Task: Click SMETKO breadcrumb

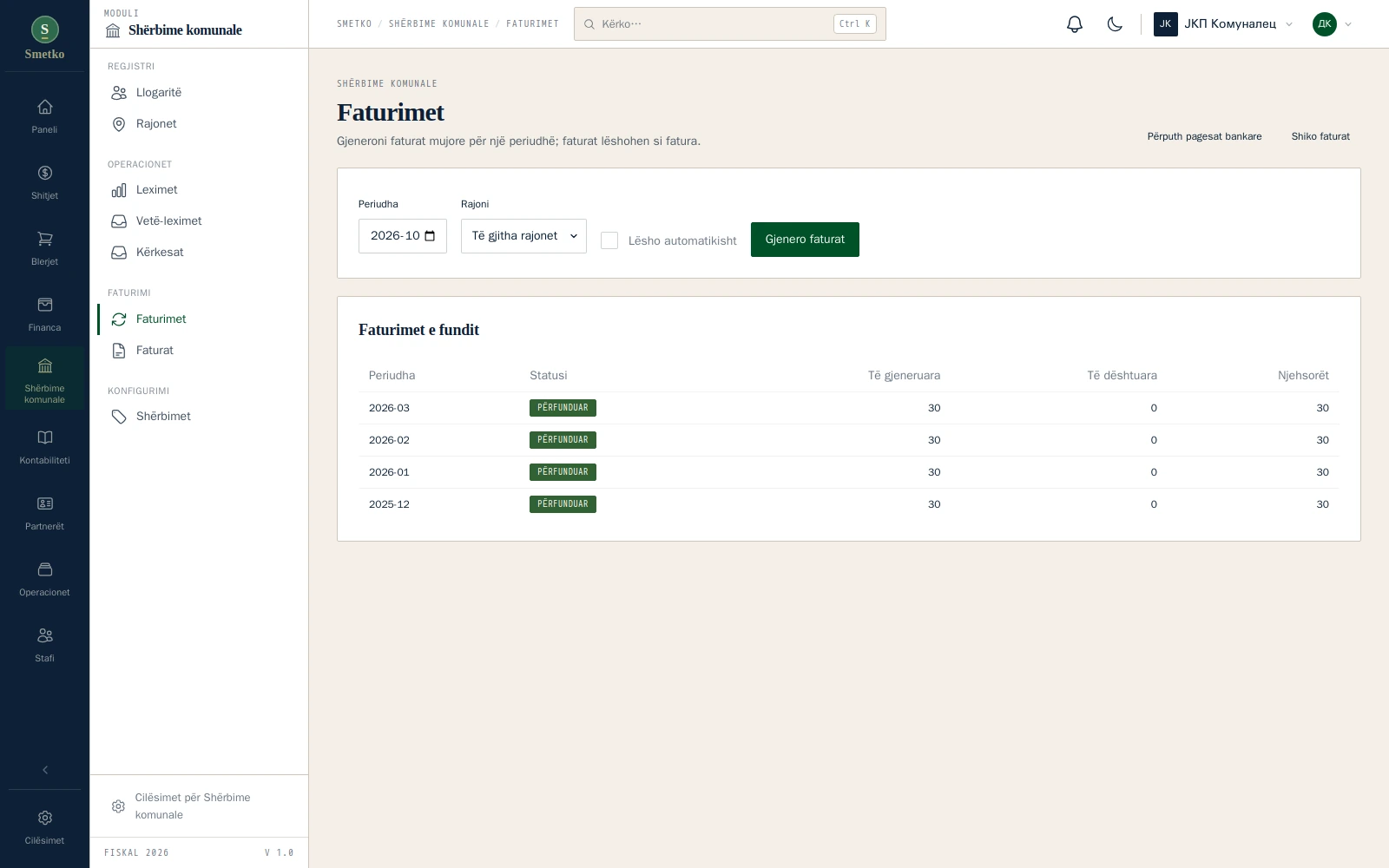Action: pos(354,24)
